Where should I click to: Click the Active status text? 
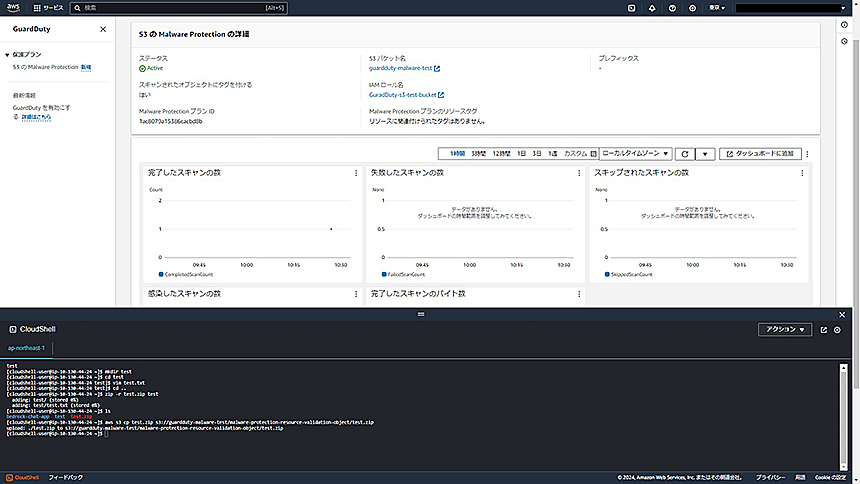[x=155, y=68]
